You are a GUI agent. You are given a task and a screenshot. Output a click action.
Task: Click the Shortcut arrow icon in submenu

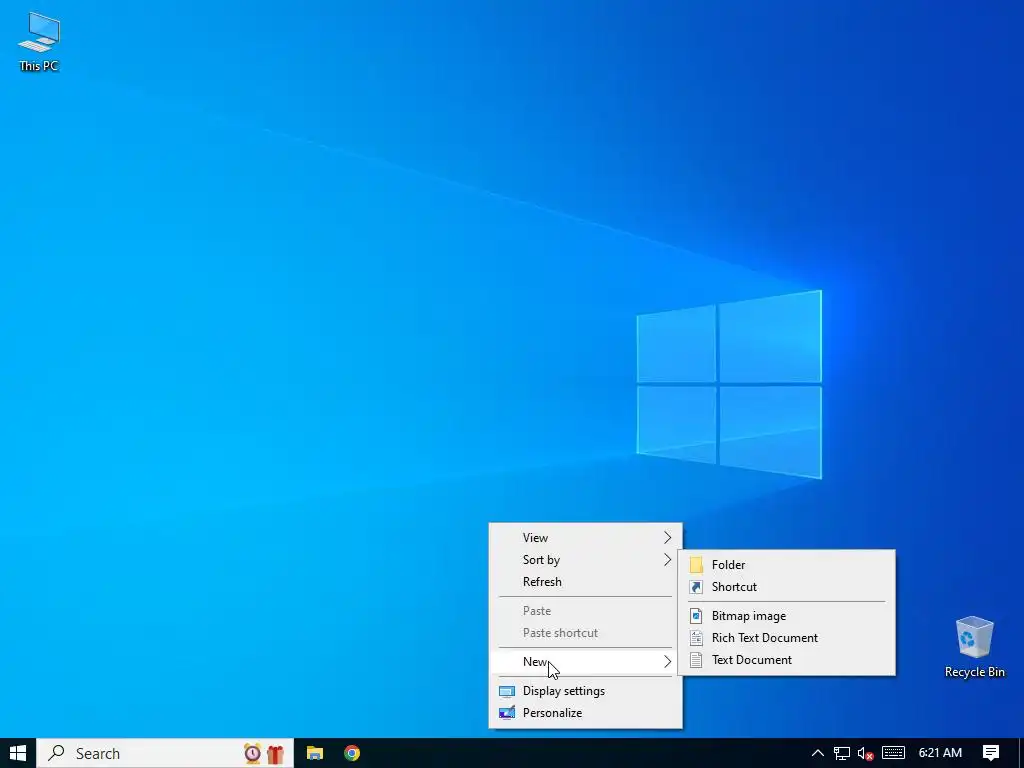coord(696,586)
